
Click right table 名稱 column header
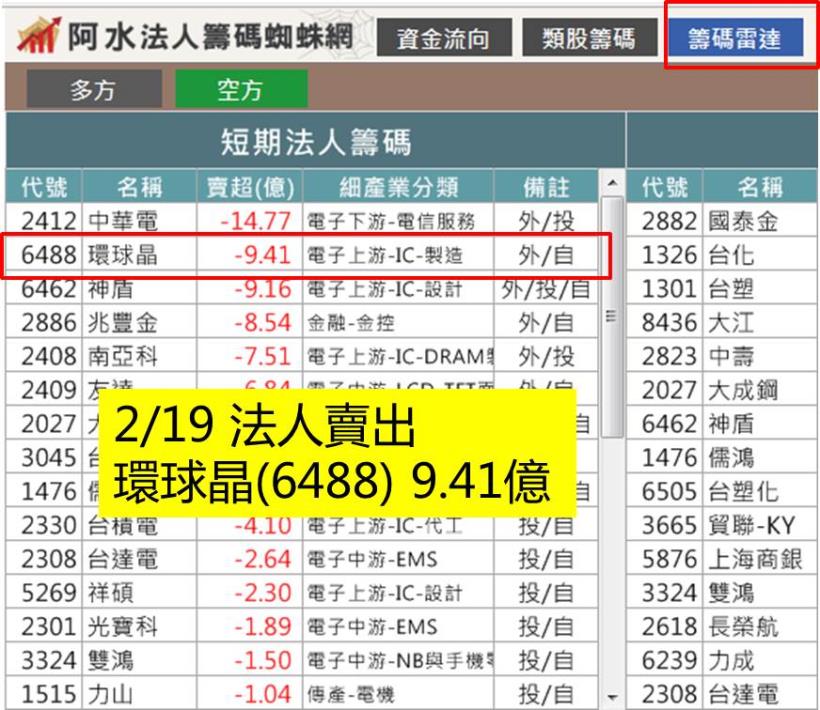tap(760, 187)
